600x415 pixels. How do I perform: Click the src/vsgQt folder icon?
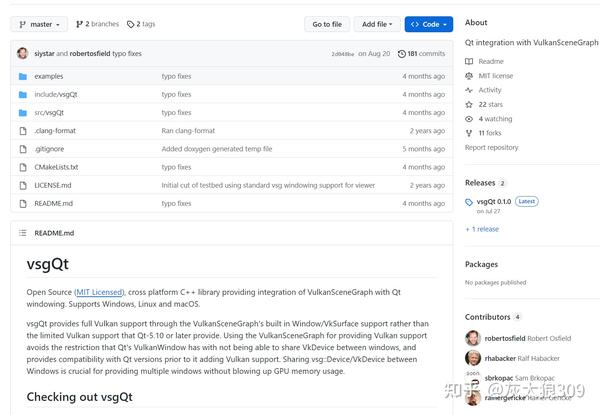(x=22, y=113)
